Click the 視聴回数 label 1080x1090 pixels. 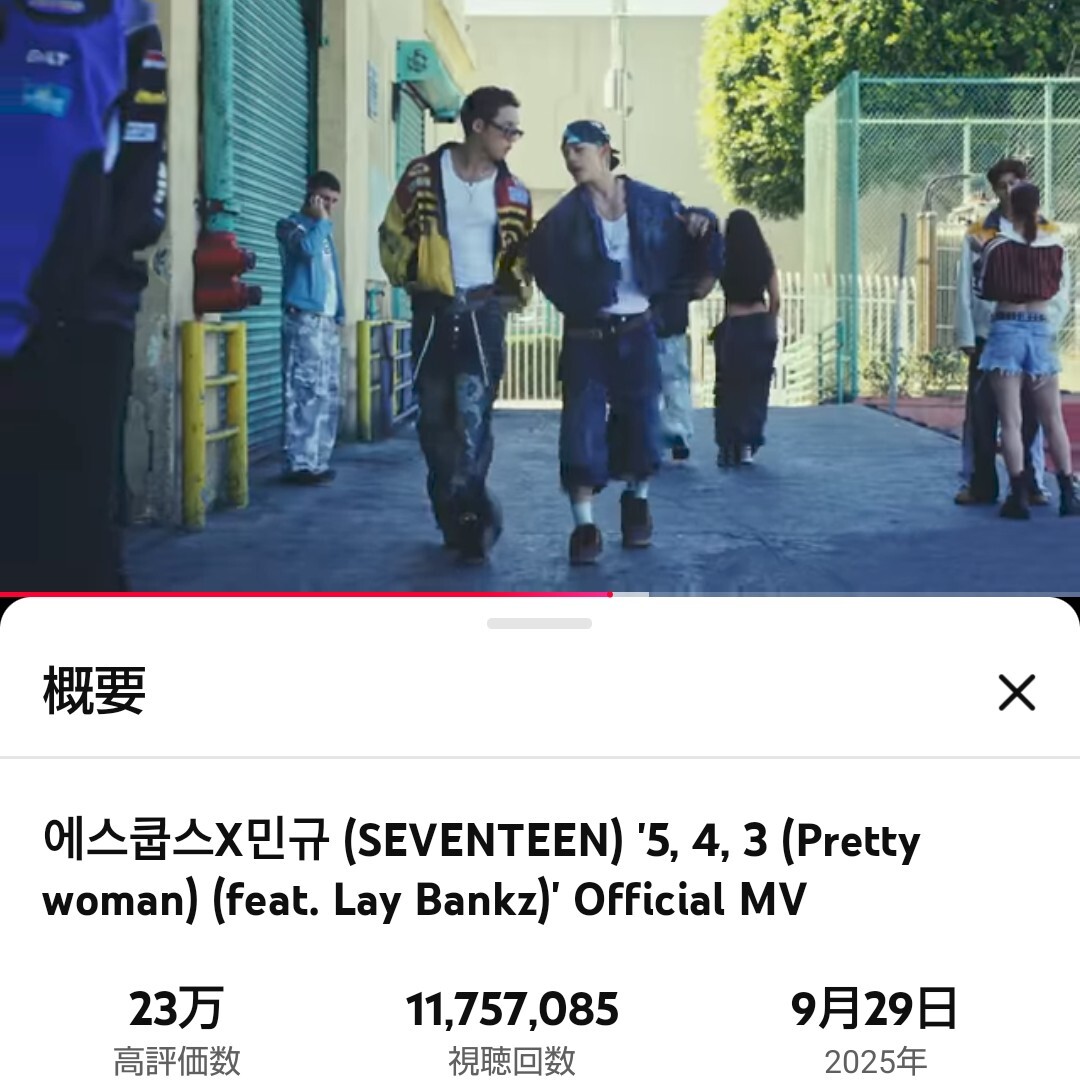(x=512, y=1061)
